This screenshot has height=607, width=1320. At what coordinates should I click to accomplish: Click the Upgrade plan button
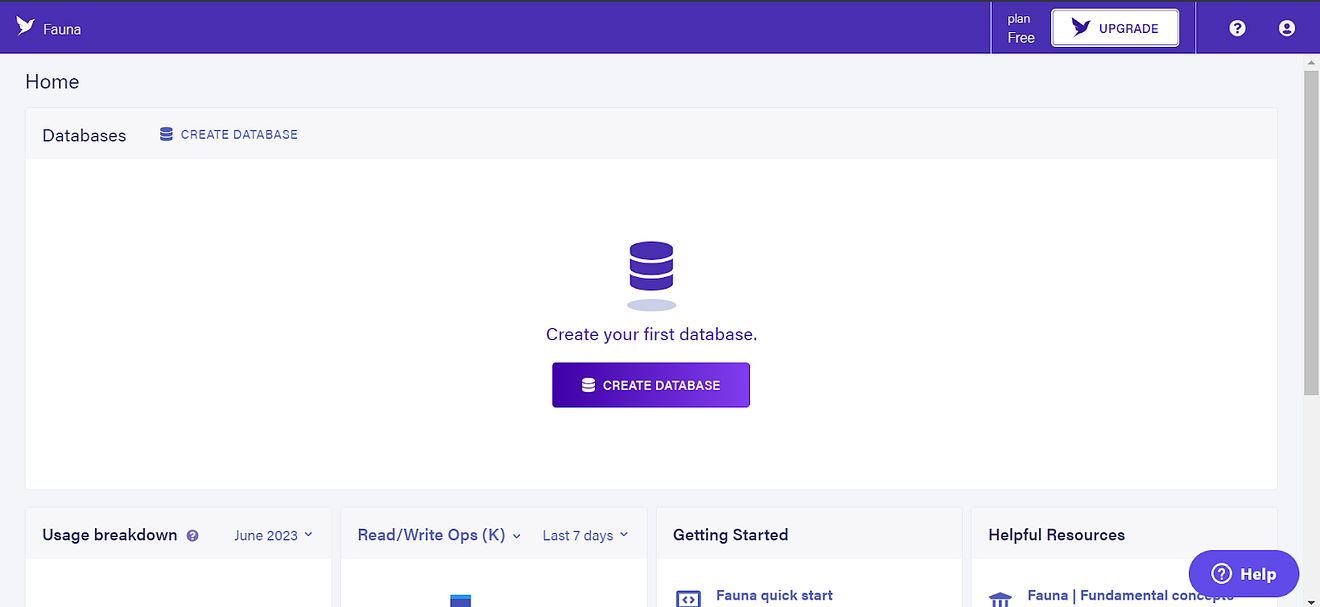[x=1115, y=28]
